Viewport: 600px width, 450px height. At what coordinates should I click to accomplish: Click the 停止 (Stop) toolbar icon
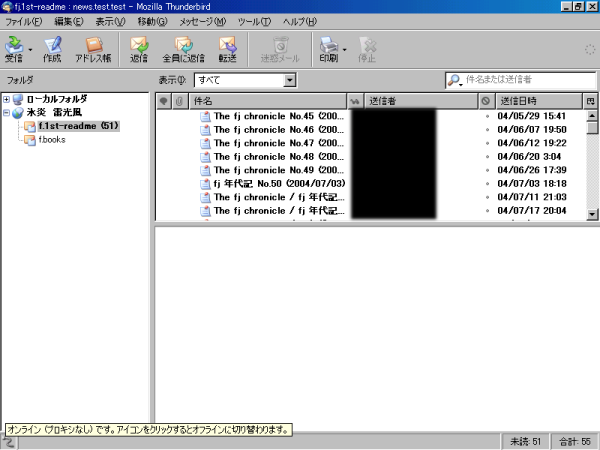(x=367, y=49)
